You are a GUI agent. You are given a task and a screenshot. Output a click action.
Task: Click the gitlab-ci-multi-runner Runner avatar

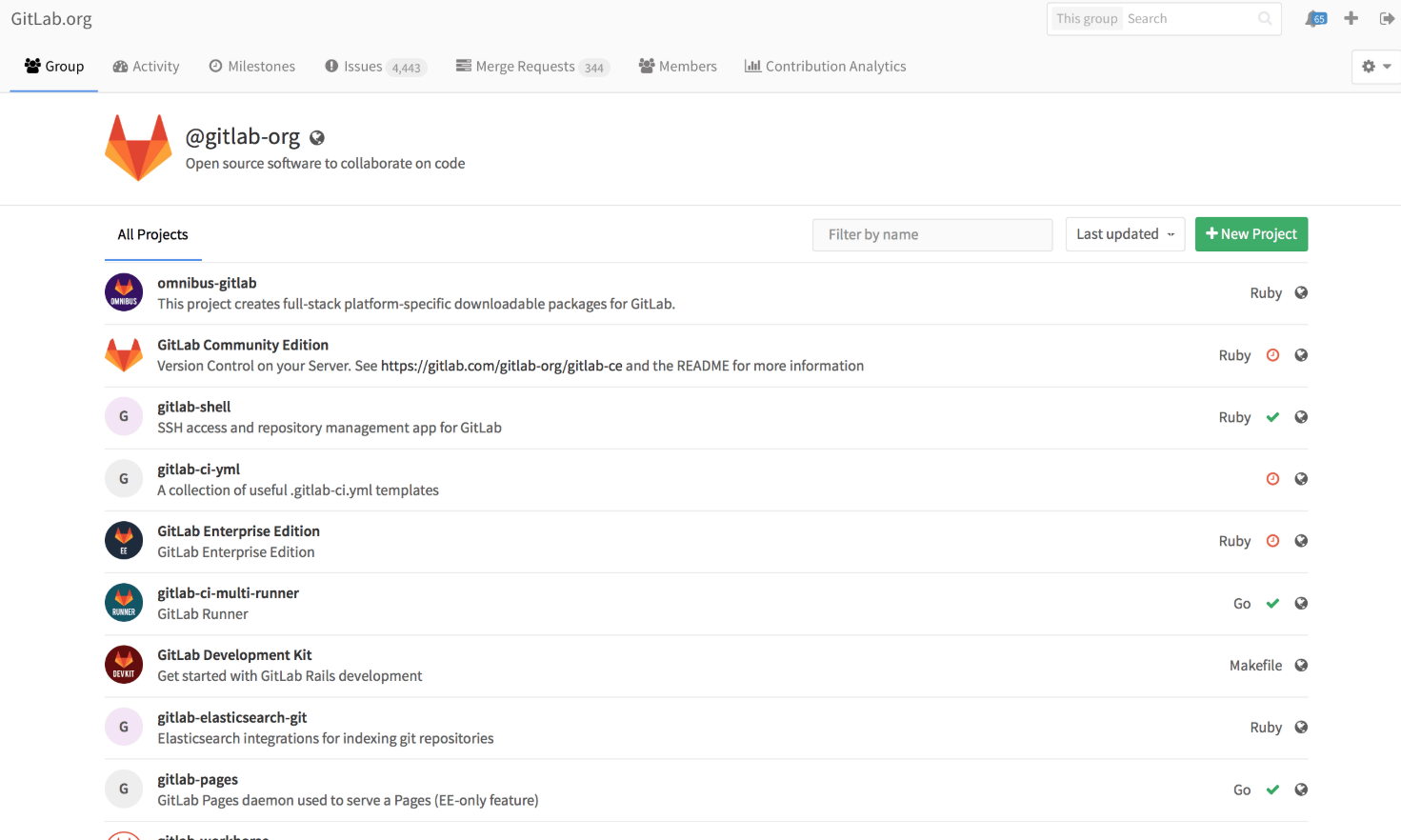click(x=124, y=602)
